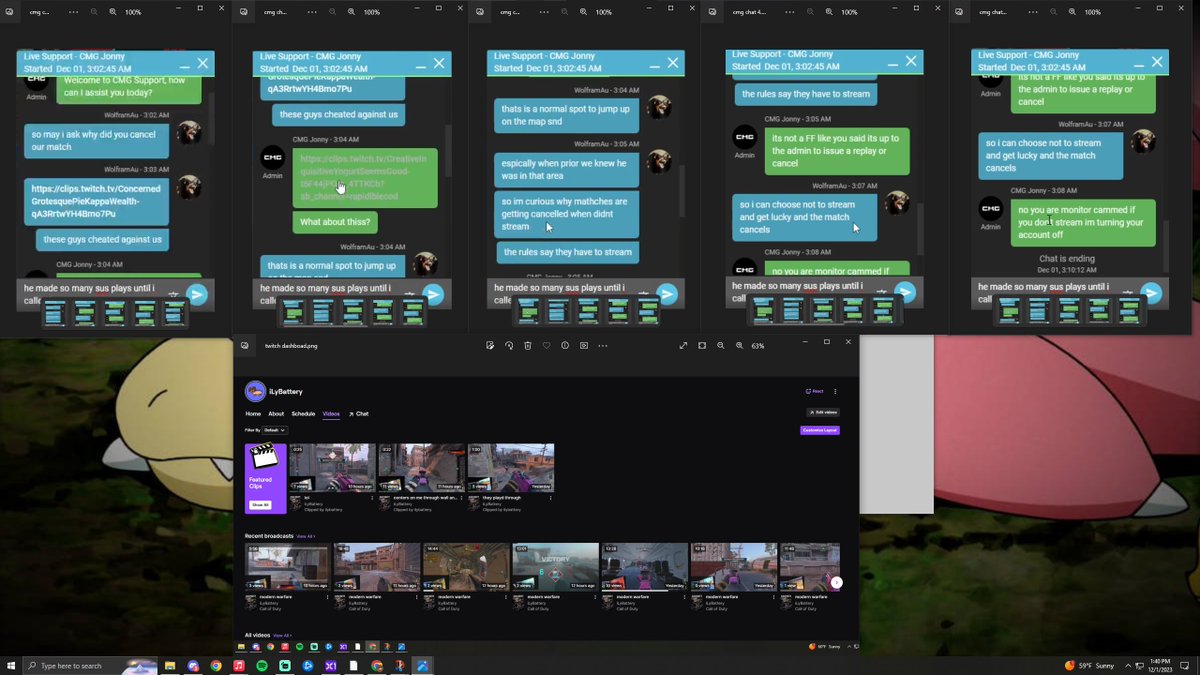This screenshot has width=1200, height=675.
Task: Open file info for twitch dashboard.png
Action: [565, 345]
